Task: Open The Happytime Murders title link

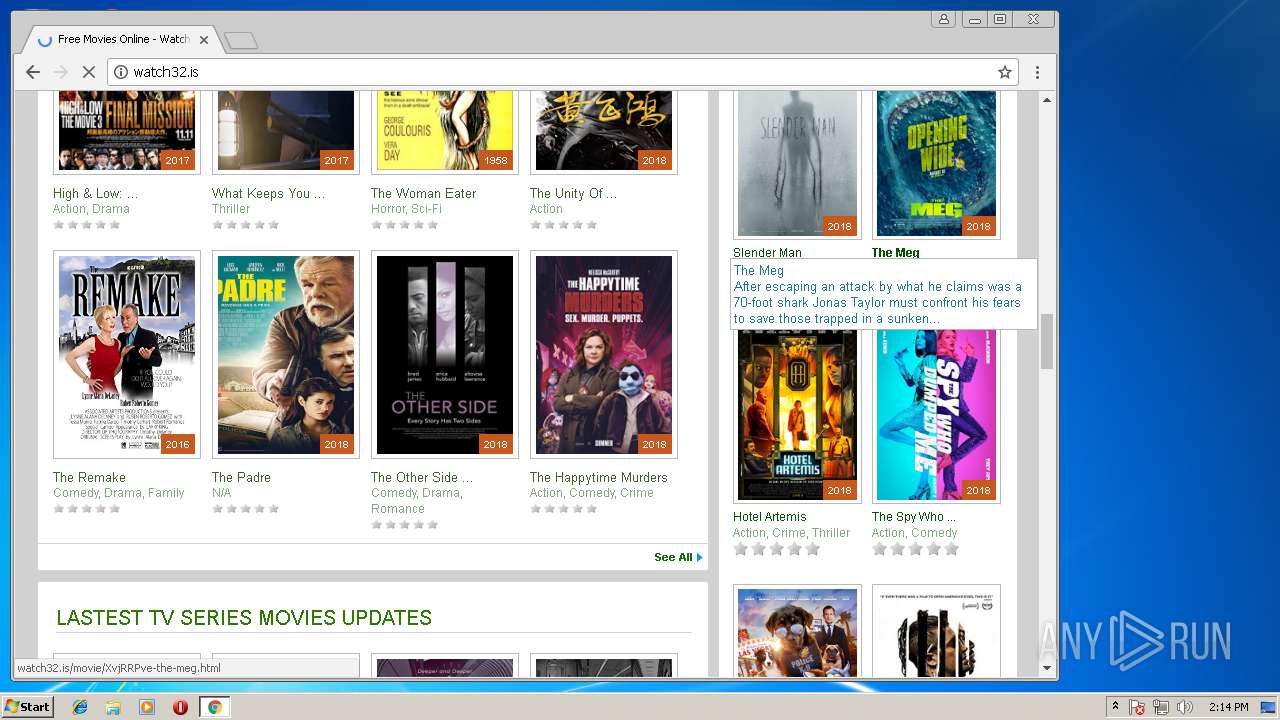Action: [598, 477]
